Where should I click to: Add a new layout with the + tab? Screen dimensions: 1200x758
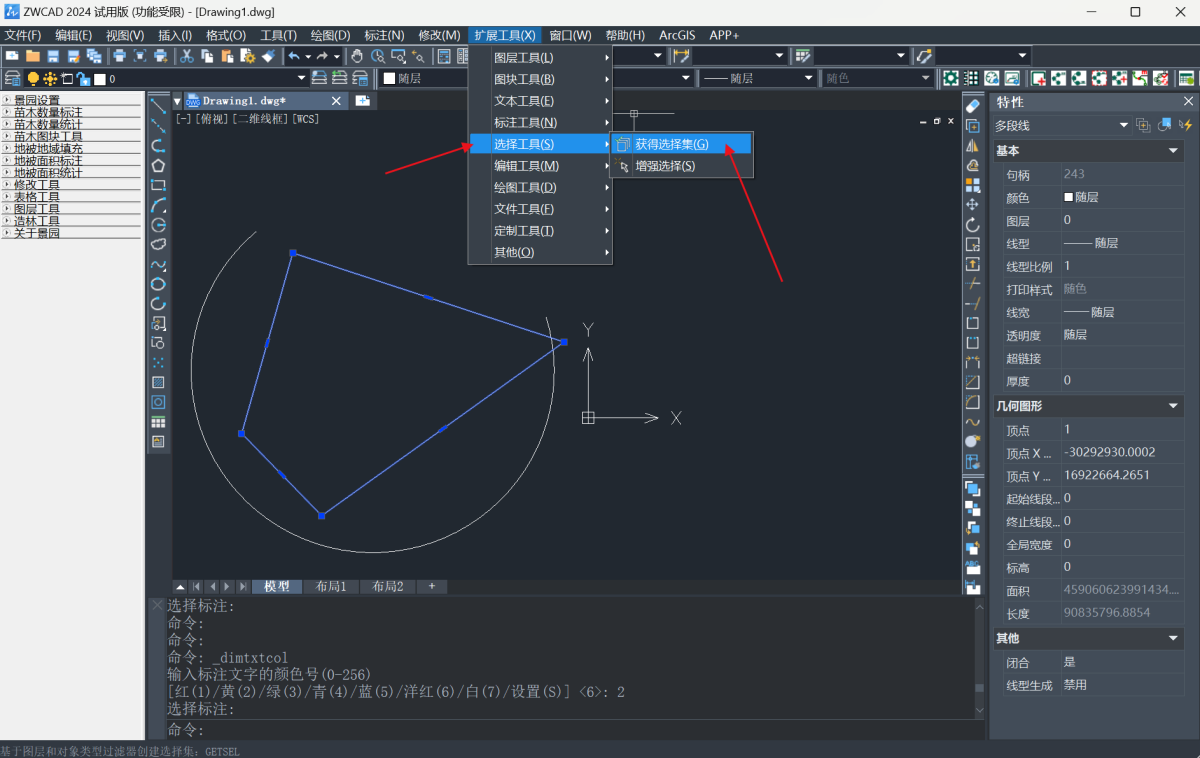coord(432,587)
